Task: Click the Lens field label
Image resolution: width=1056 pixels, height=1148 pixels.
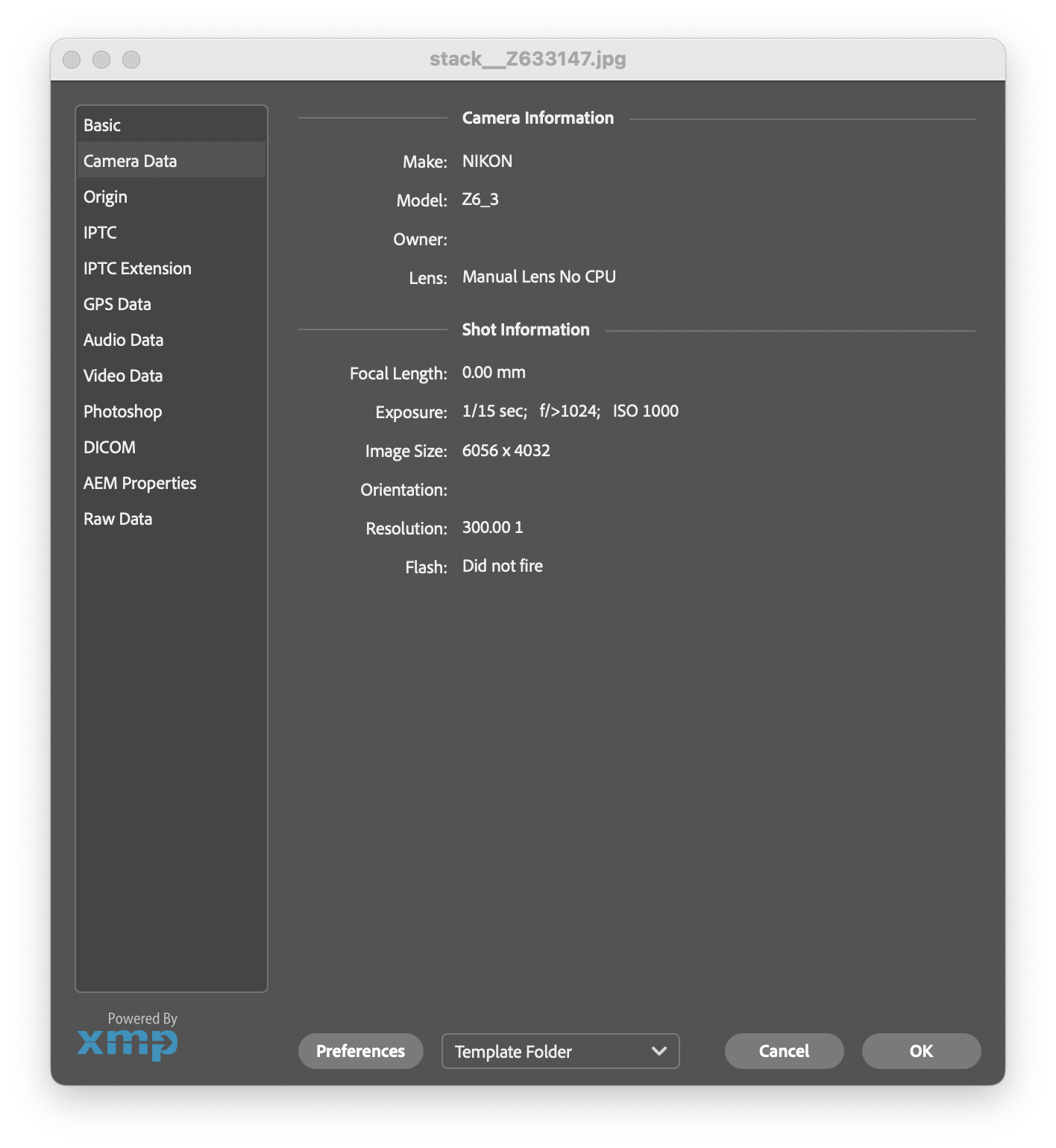Action: click(428, 278)
